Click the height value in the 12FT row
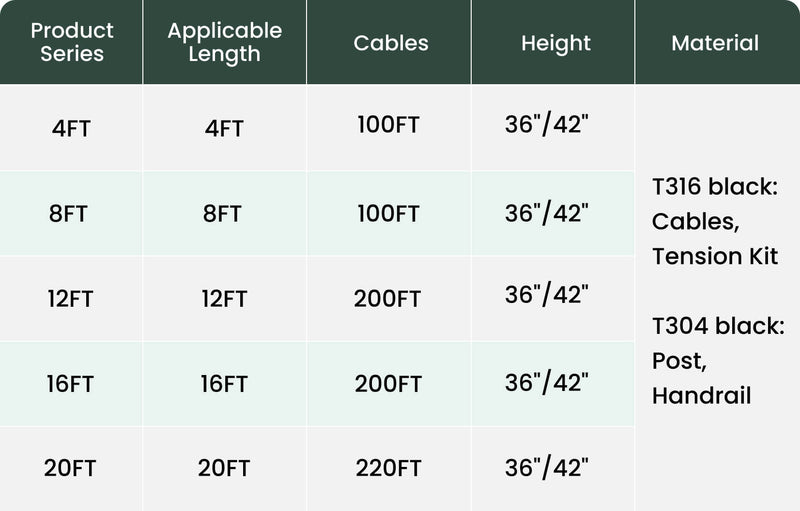800x511 pixels. point(546,296)
